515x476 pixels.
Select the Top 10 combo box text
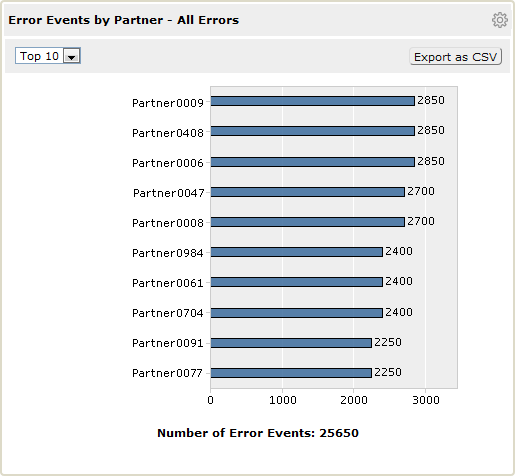[39, 56]
